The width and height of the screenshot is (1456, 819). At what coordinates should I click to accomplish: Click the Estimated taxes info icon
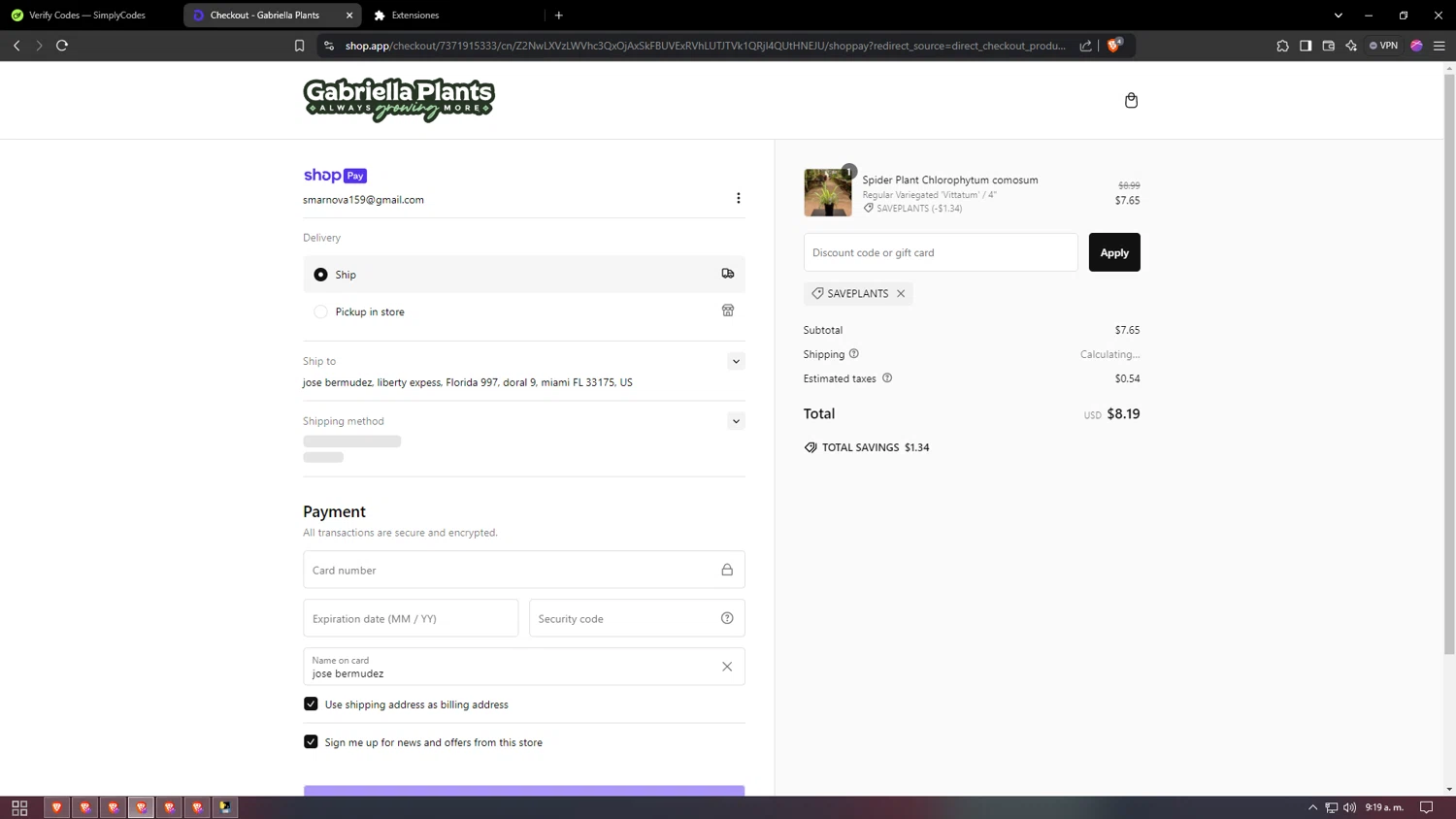point(887,378)
